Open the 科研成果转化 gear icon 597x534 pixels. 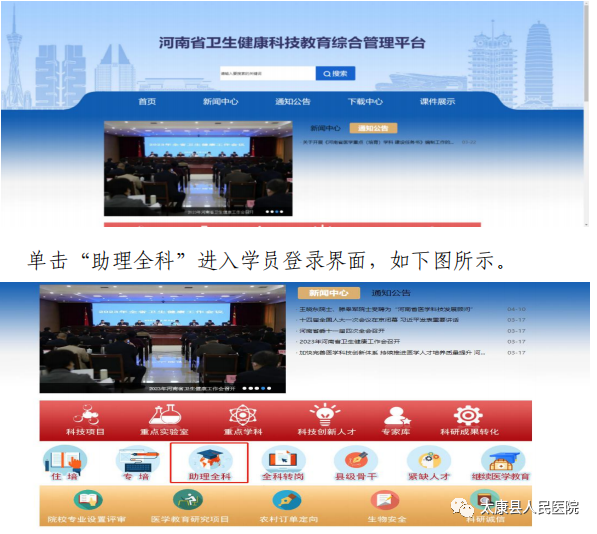pyautogui.click(x=468, y=415)
